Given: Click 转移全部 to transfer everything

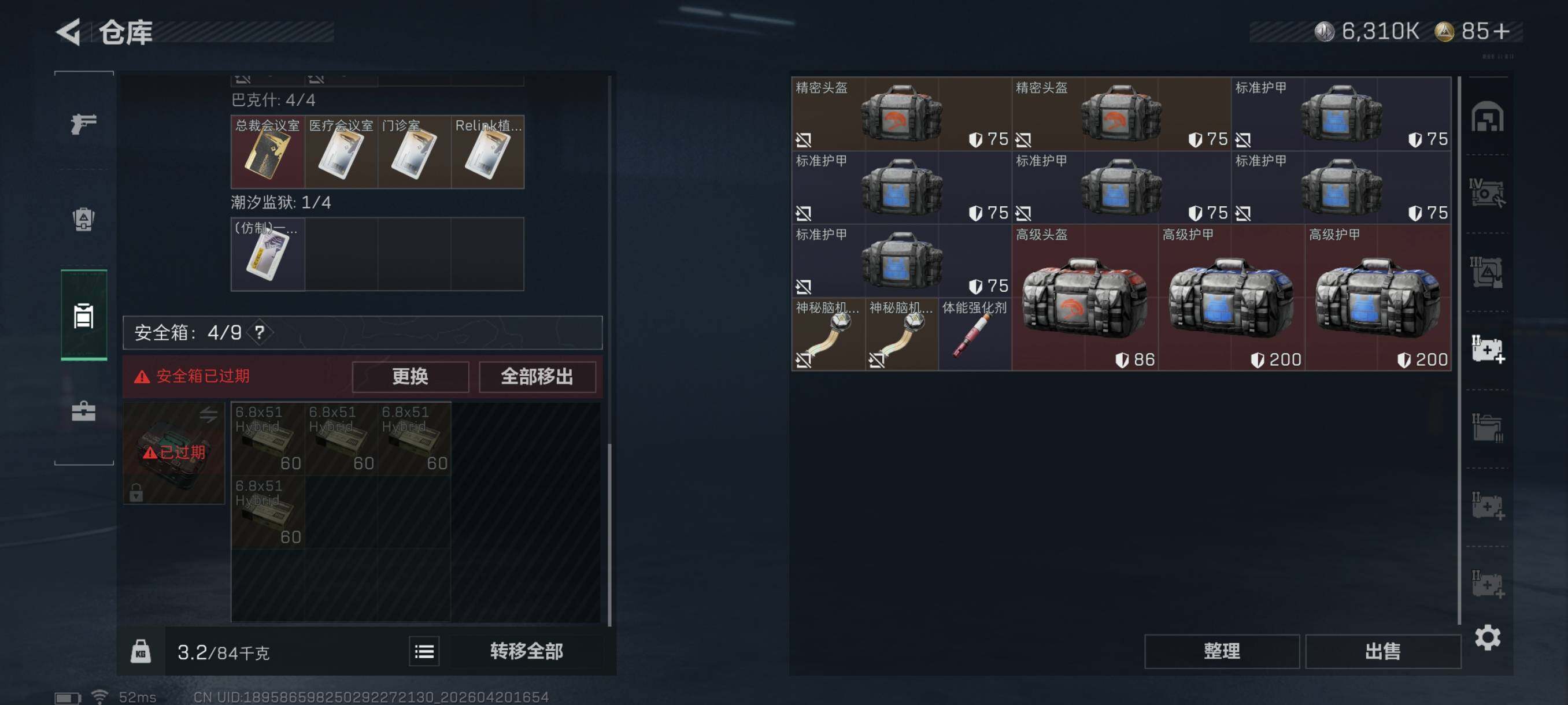Looking at the screenshot, I should coord(527,651).
